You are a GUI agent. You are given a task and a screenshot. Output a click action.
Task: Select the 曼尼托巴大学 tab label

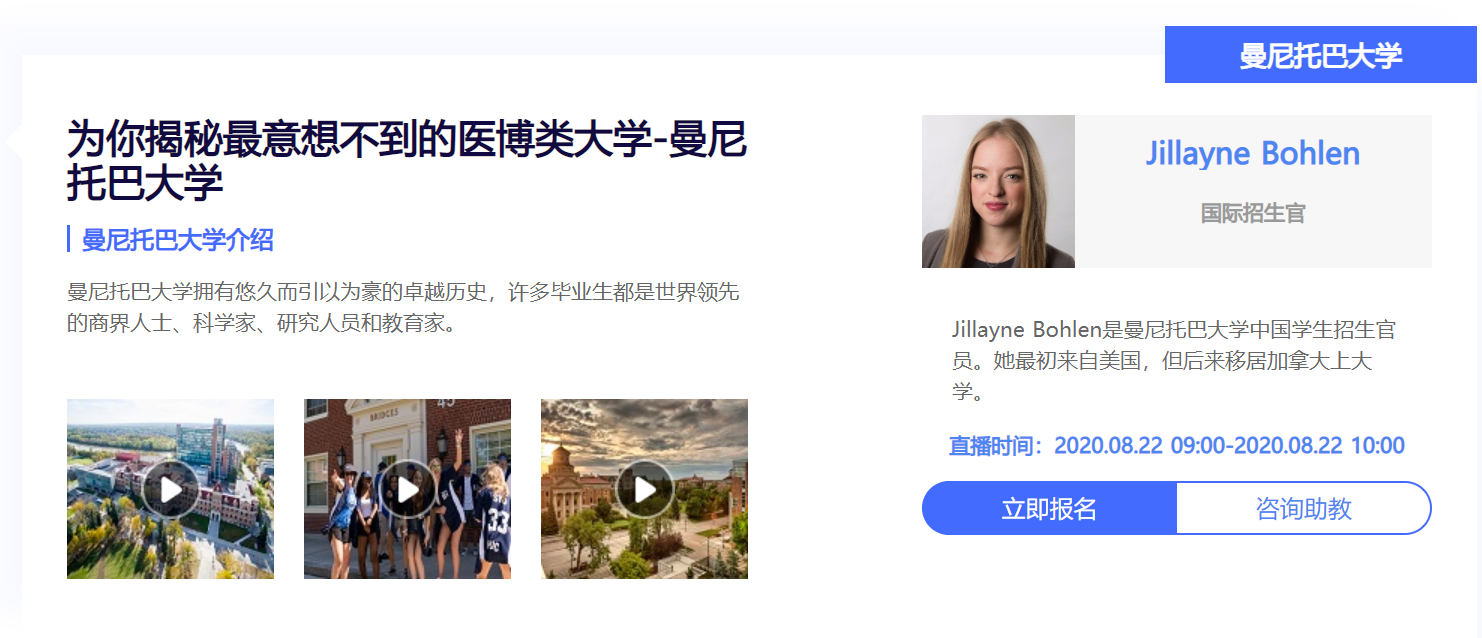point(1321,55)
